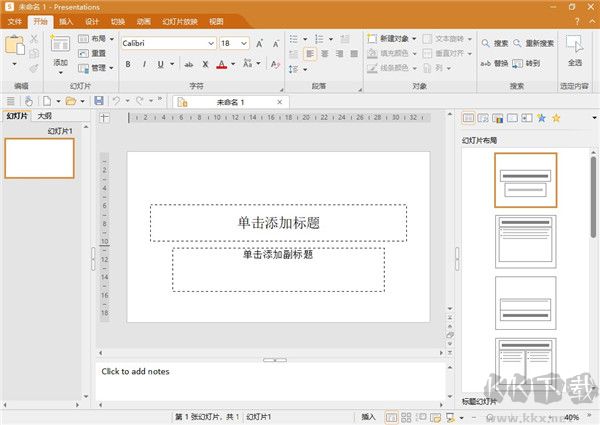This screenshot has width=600, height=425.
Task: Click the new document icon
Action: 47,101
